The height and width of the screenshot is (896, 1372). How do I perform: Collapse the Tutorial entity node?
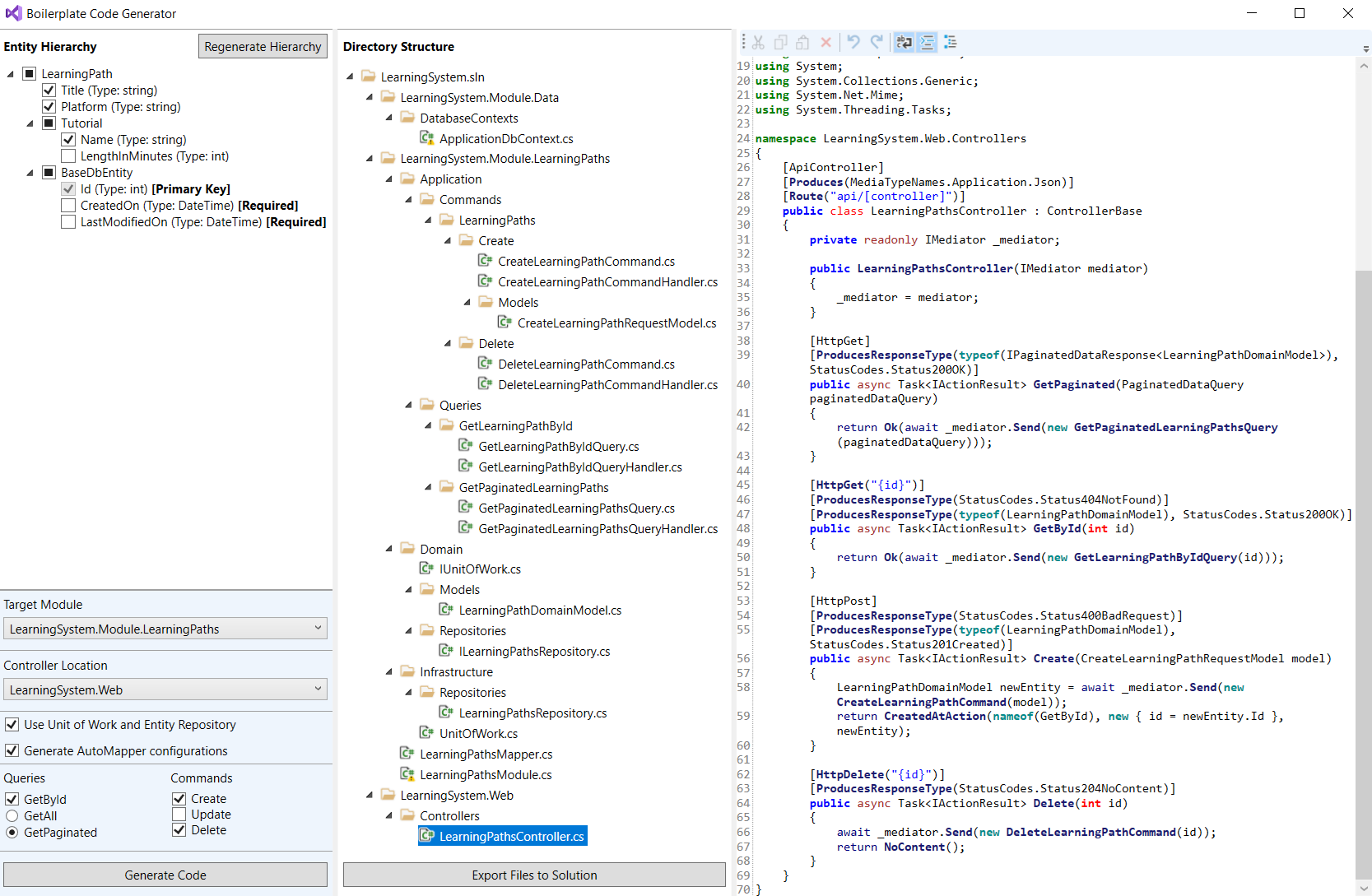pyautogui.click(x=30, y=123)
